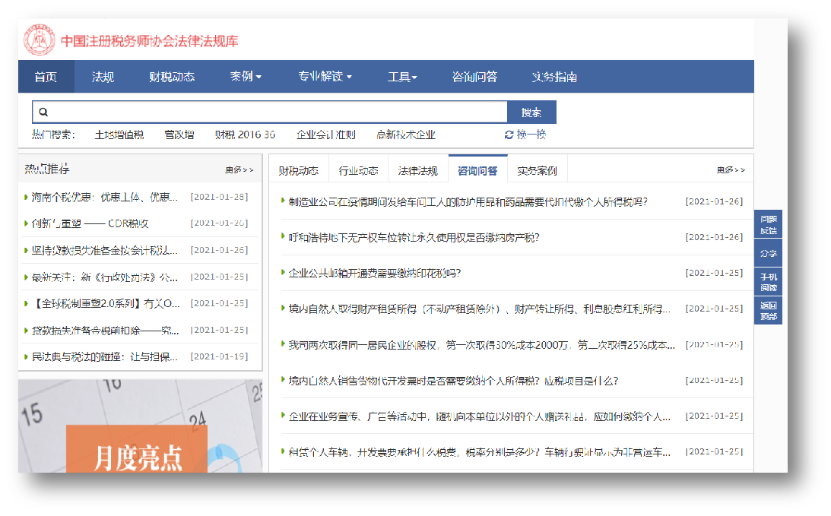Open article about CDR税收
The width and height of the screenshot is (831, 516).
(x=90, y=224)
